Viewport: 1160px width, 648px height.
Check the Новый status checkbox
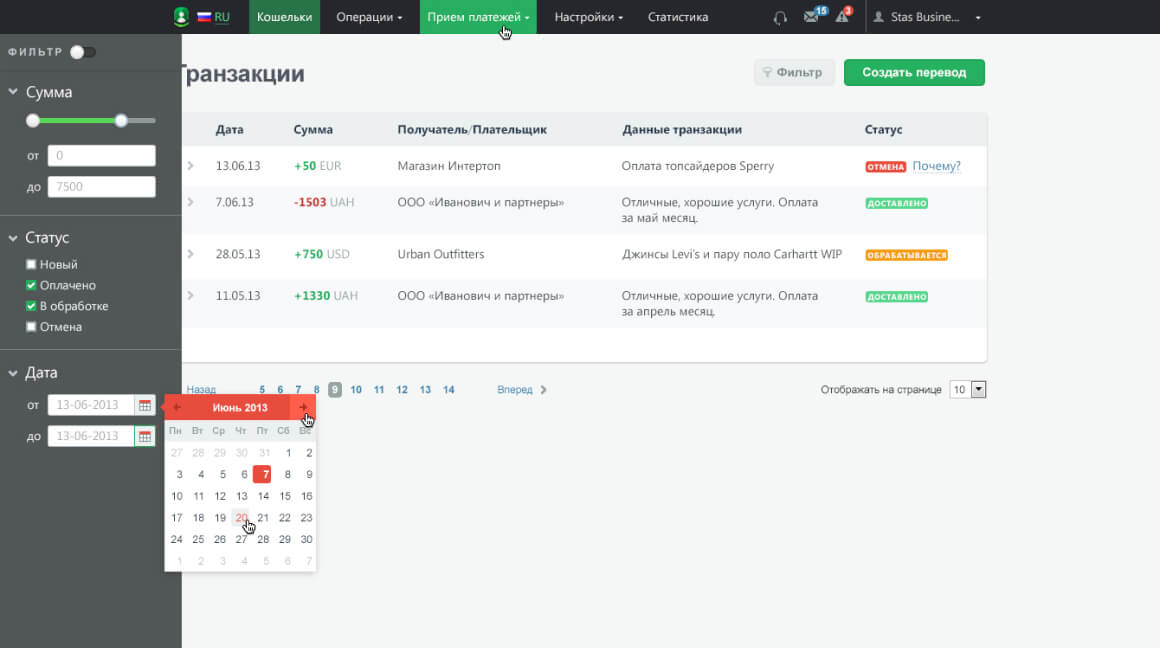[x=31, y=265]
